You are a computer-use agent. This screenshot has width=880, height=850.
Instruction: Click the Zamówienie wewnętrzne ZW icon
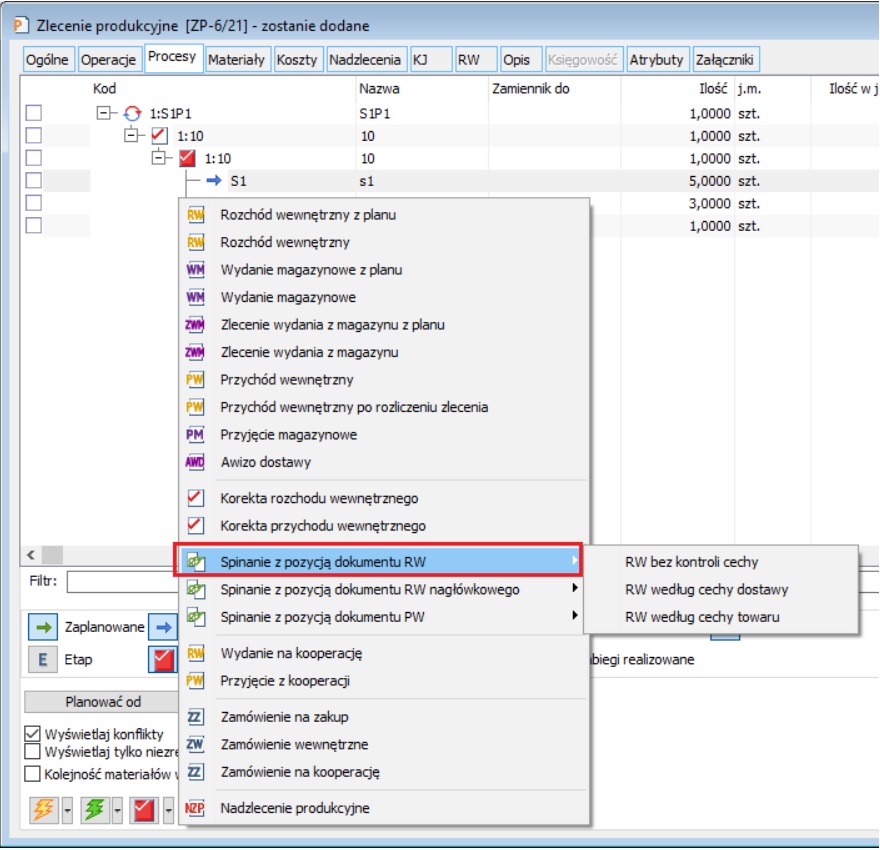coord(196,745)
